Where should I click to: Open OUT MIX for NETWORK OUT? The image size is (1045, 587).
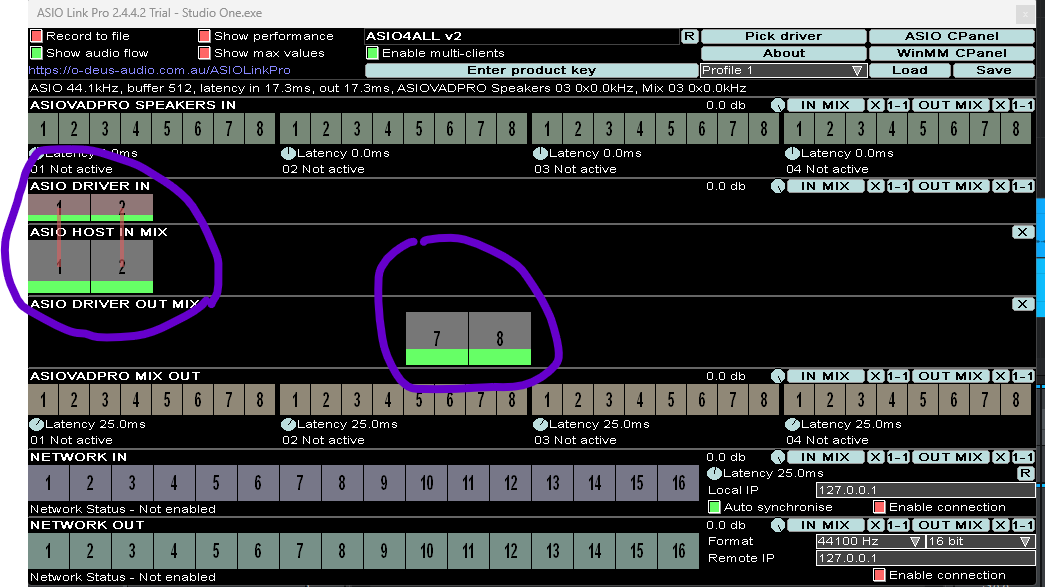(950, 526)
